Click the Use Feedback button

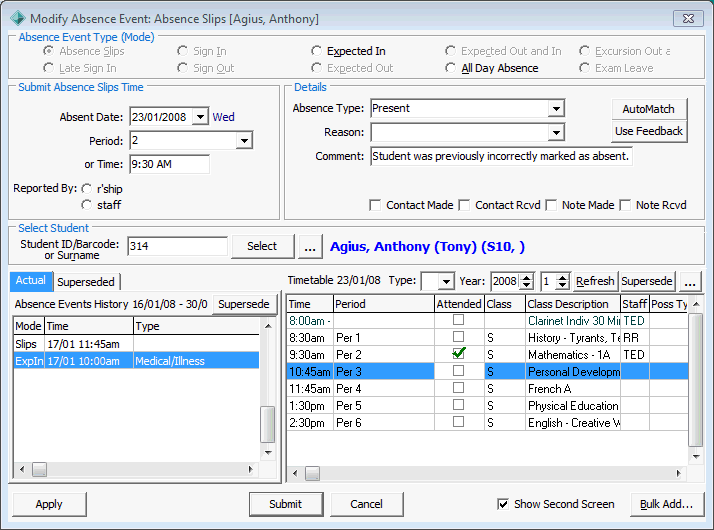click(648, 131)
